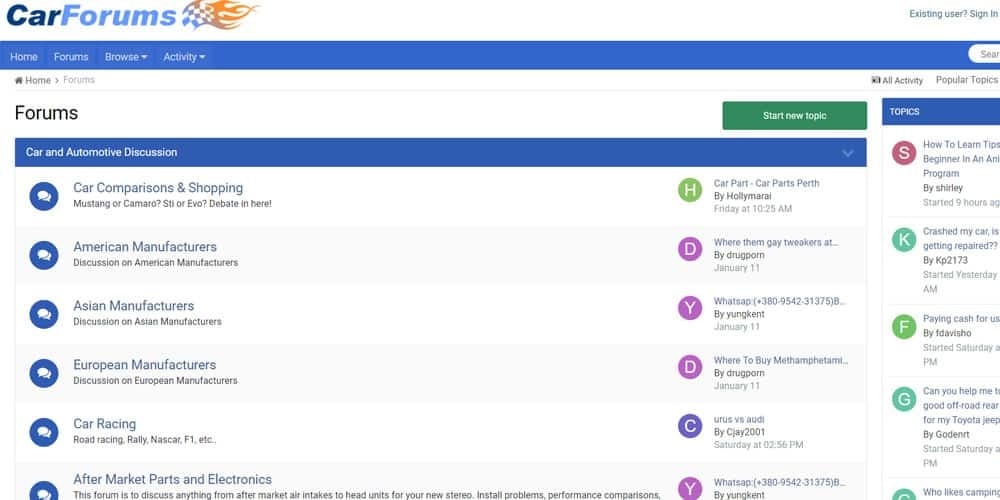Viewport: 1000px width, 500px height.
Task: Open Hollymarai's green H avatar
Action: click(x=690, y=190)
